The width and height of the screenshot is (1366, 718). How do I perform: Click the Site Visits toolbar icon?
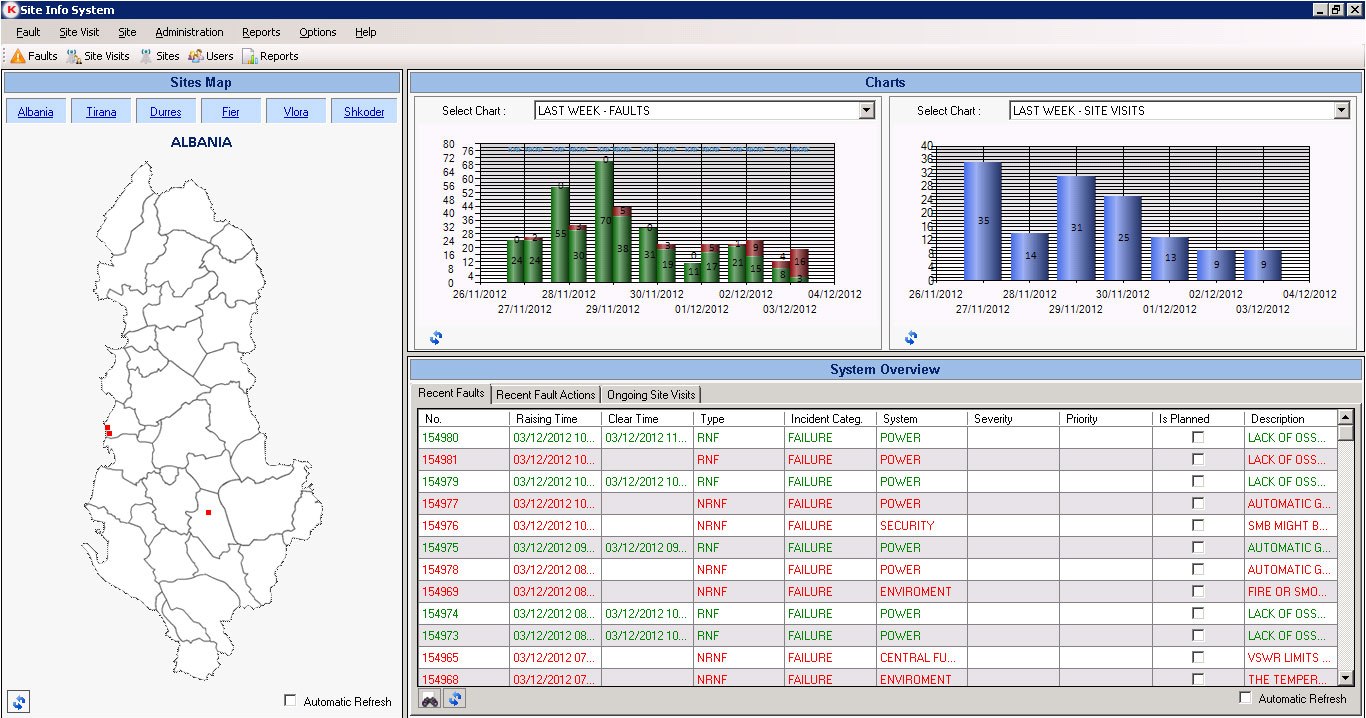point(74,56)
